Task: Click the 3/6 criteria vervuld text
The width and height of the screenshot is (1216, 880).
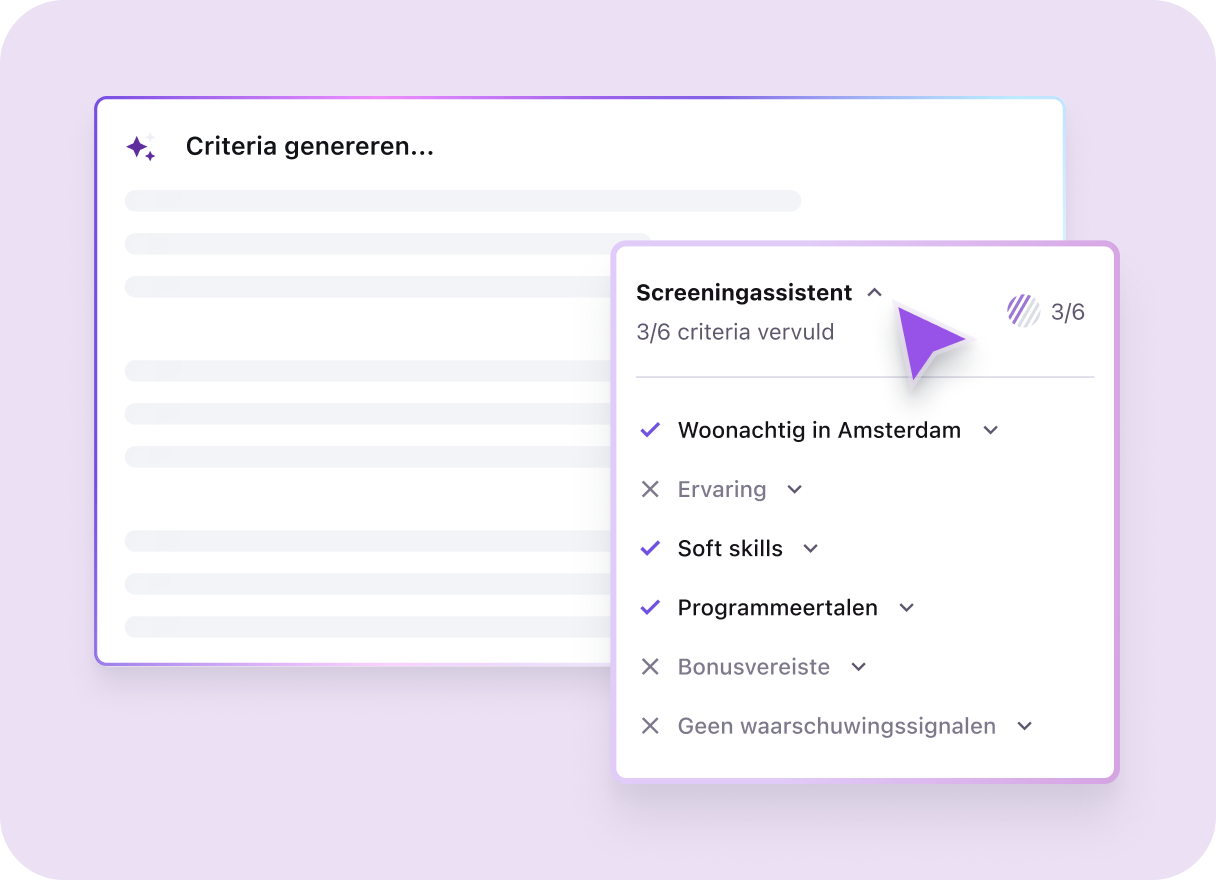Action: [x=735, y=331]
